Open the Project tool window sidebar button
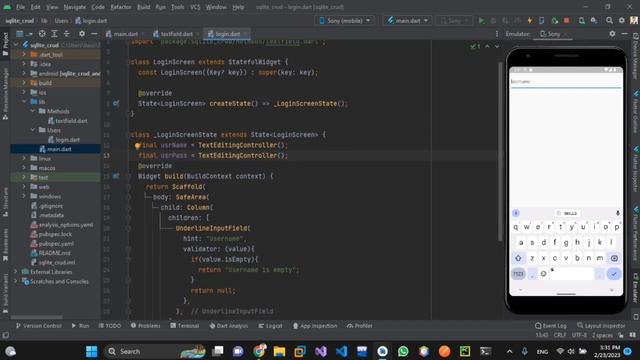The height and width of the screenshot is (360, 640). (x=5, y=44)
